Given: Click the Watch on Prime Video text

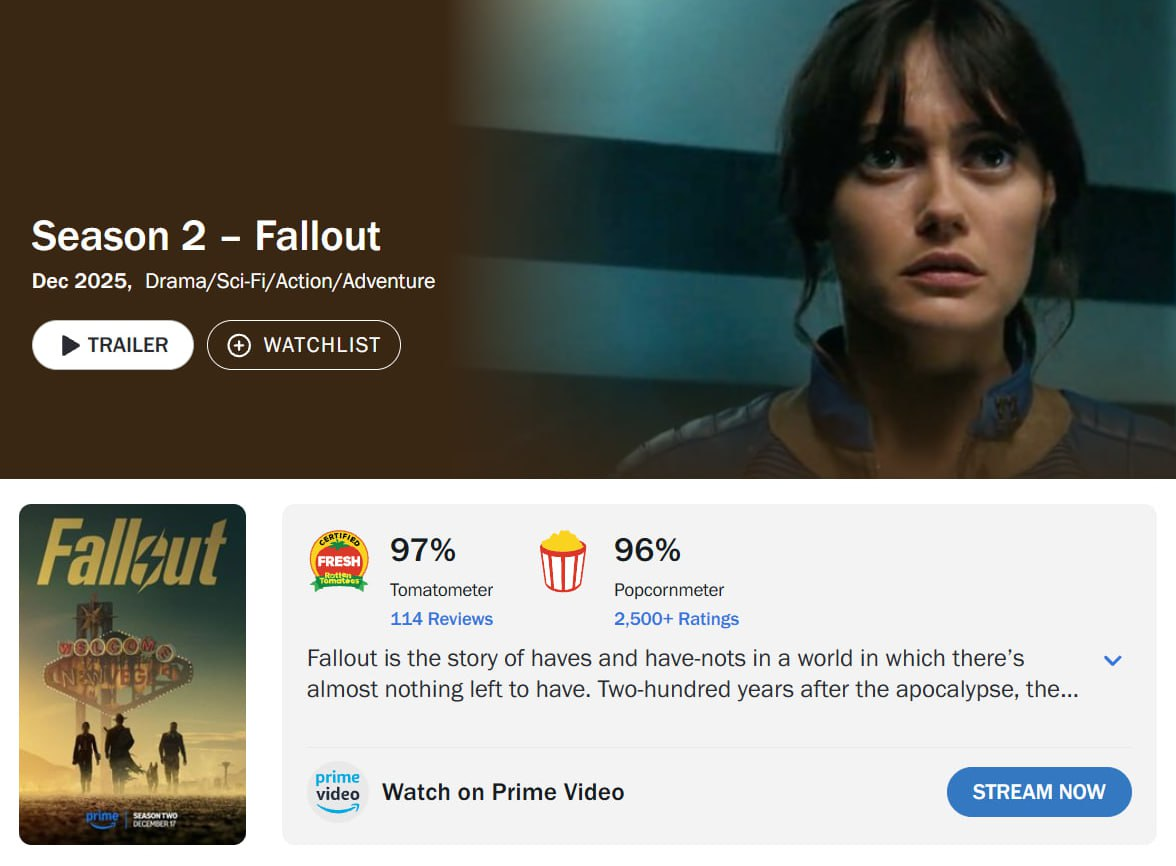Looking at the screenshot, I should [x=503, y=792].
